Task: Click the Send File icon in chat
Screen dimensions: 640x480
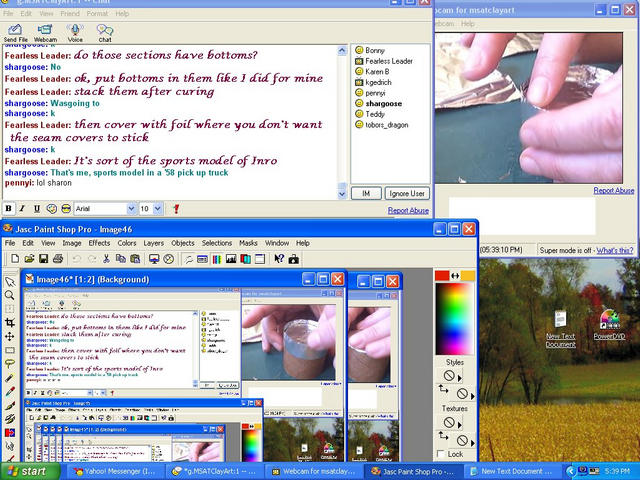Action: click(x=15, y=33)
